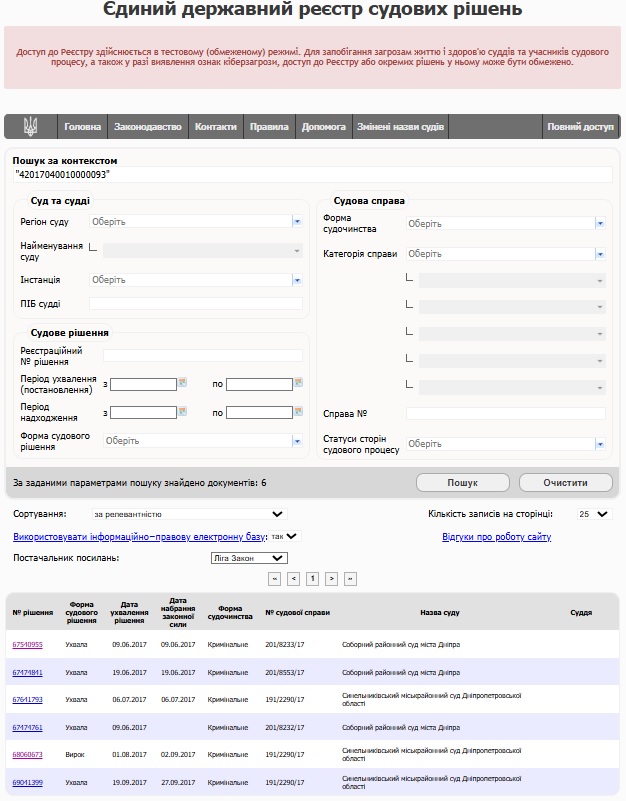Image resolution: width=626 pixels, height=801 pixels.
Task: Open the Повний доступ menu item
Action: tap(581, 127)
